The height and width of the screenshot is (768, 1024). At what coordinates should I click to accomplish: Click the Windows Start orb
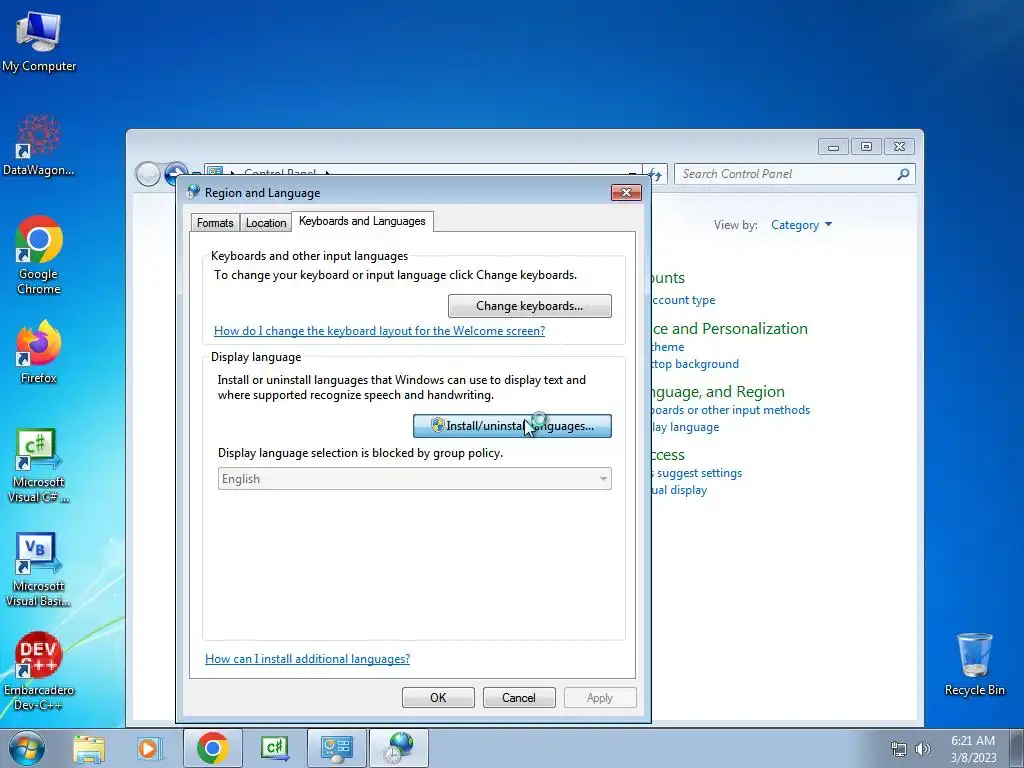27,748
